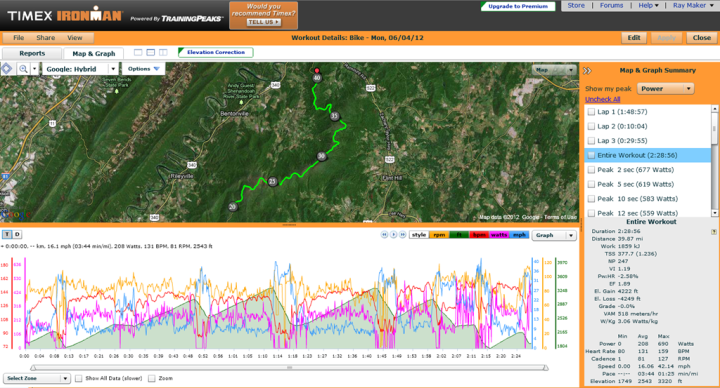Viewport: 720px width, 388px height.
Task: Click the rewind graph playback button
Action: click(x=384, y=235)
